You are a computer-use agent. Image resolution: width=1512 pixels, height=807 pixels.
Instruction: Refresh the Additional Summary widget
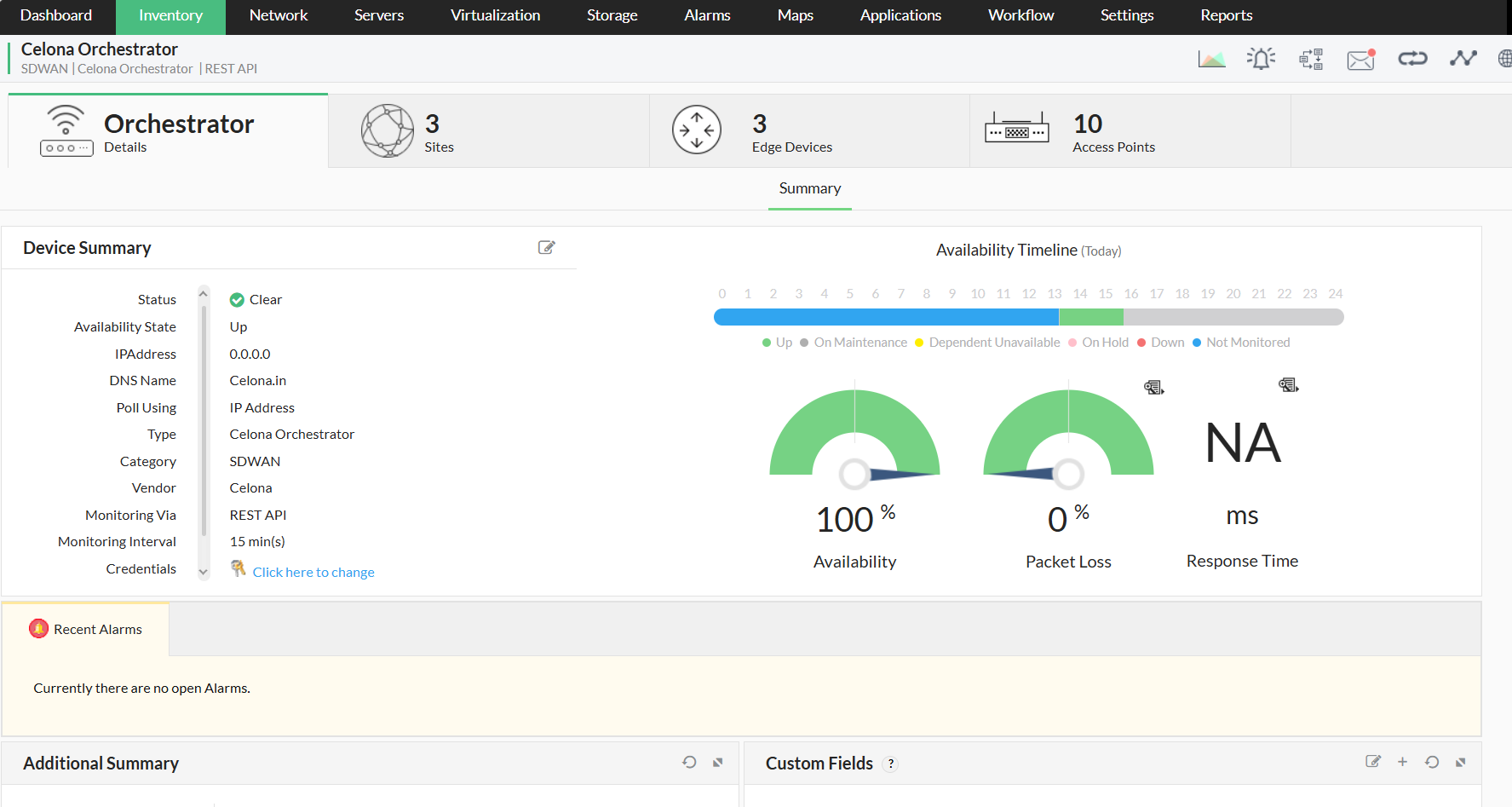pos(689,762)
